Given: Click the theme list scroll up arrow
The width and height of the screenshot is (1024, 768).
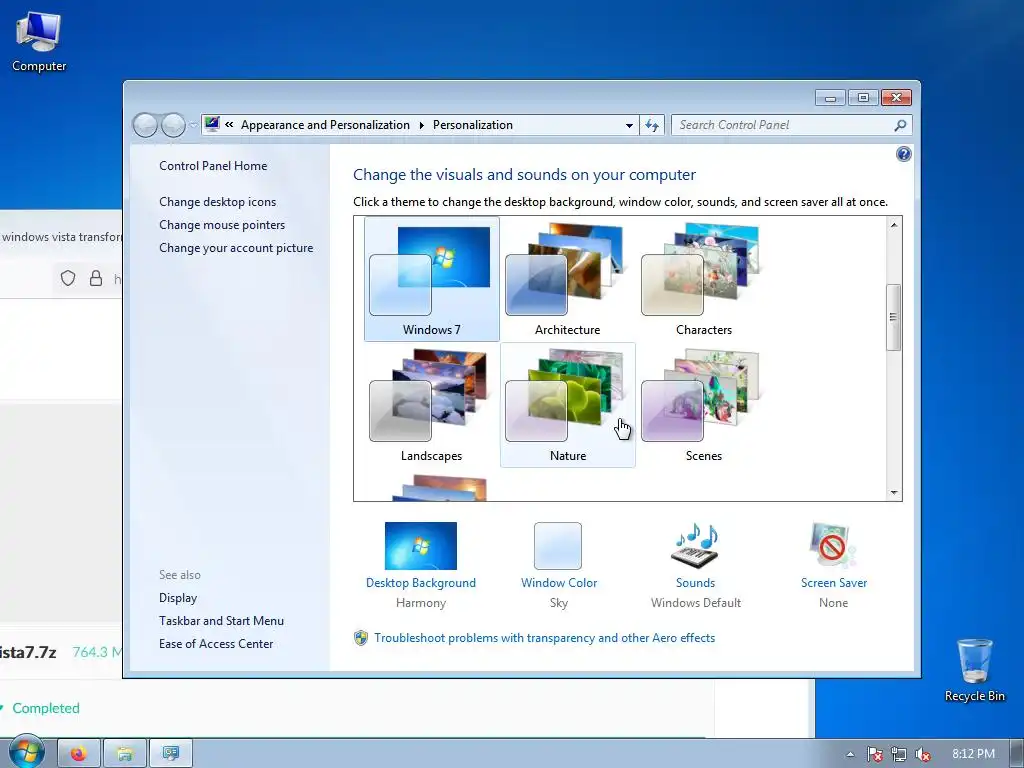Looking at the screenshot, I should tap(894, 225).
